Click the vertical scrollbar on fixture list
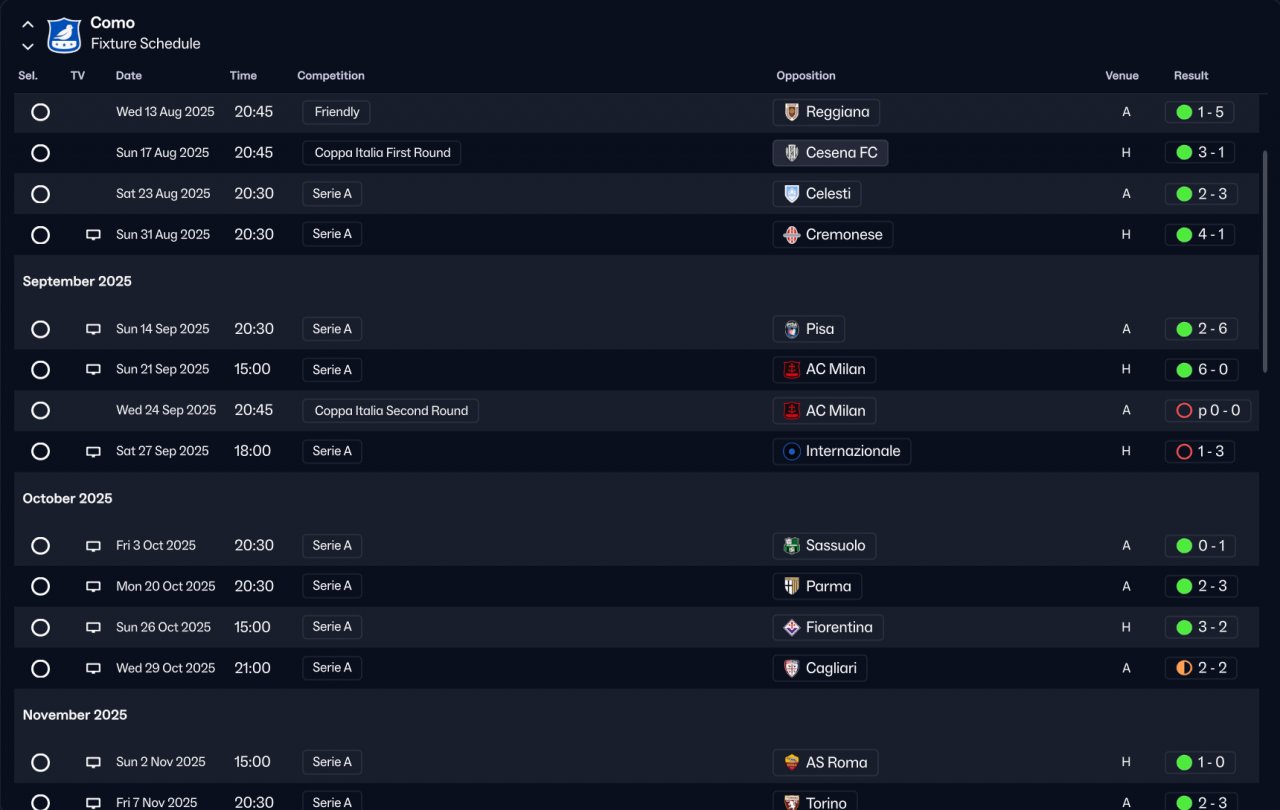The image size is (1280, 810). (1265, 260)
